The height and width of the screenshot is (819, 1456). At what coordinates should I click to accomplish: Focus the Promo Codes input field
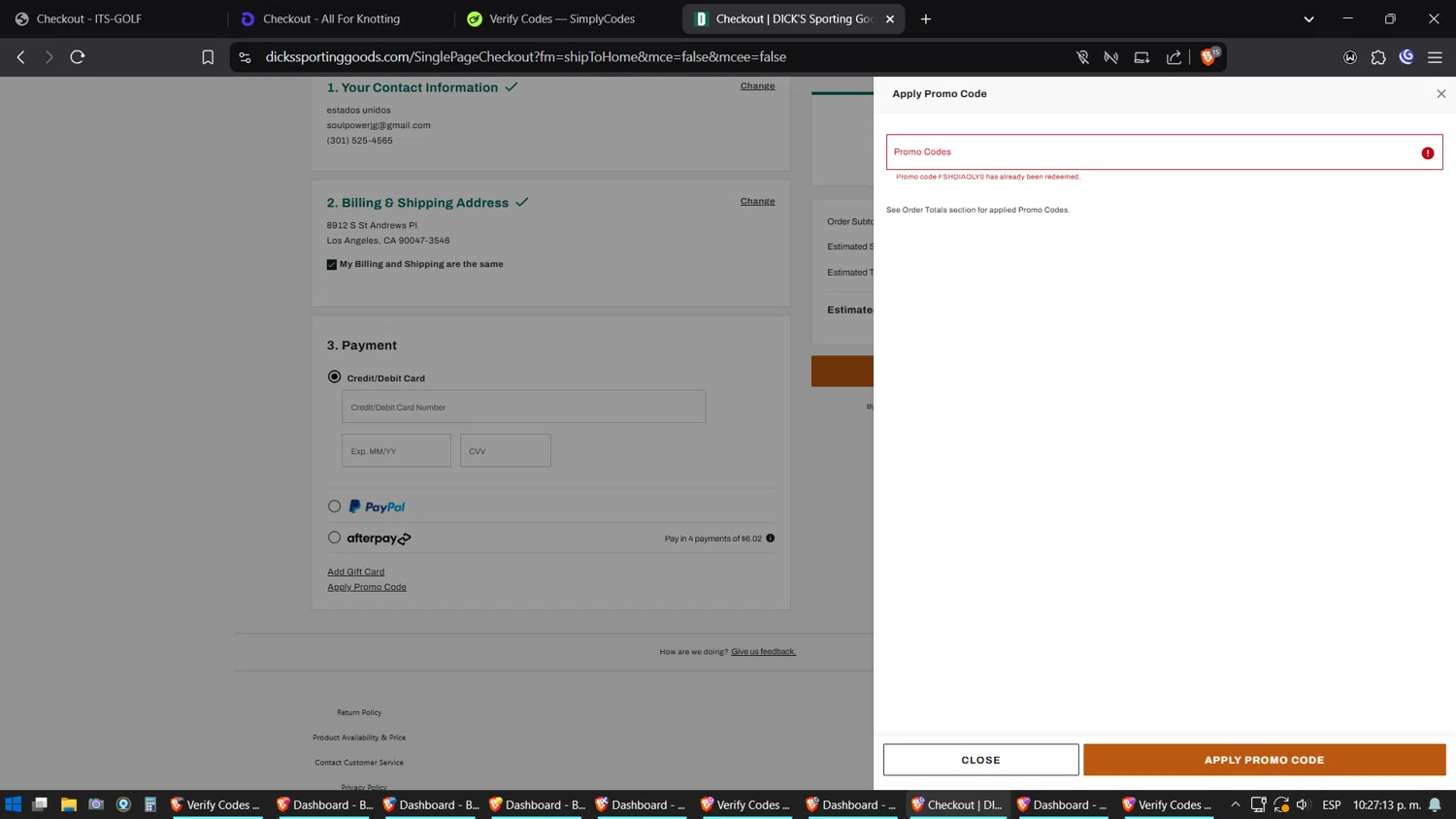point(1164,152)
